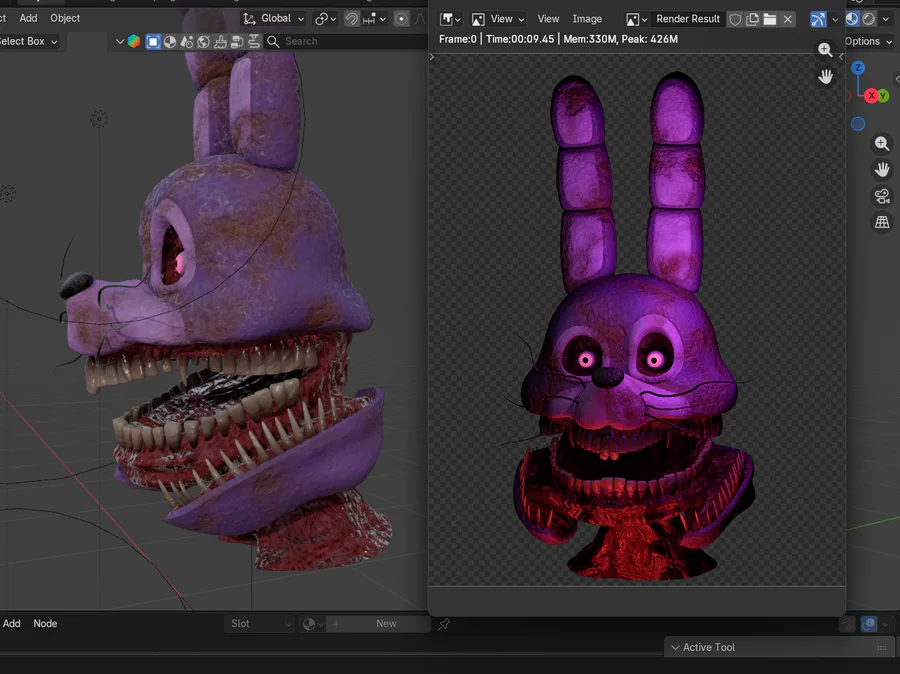Click the red X axis gizmo handle
Screen dimensions: 900x674
(872, 95)
